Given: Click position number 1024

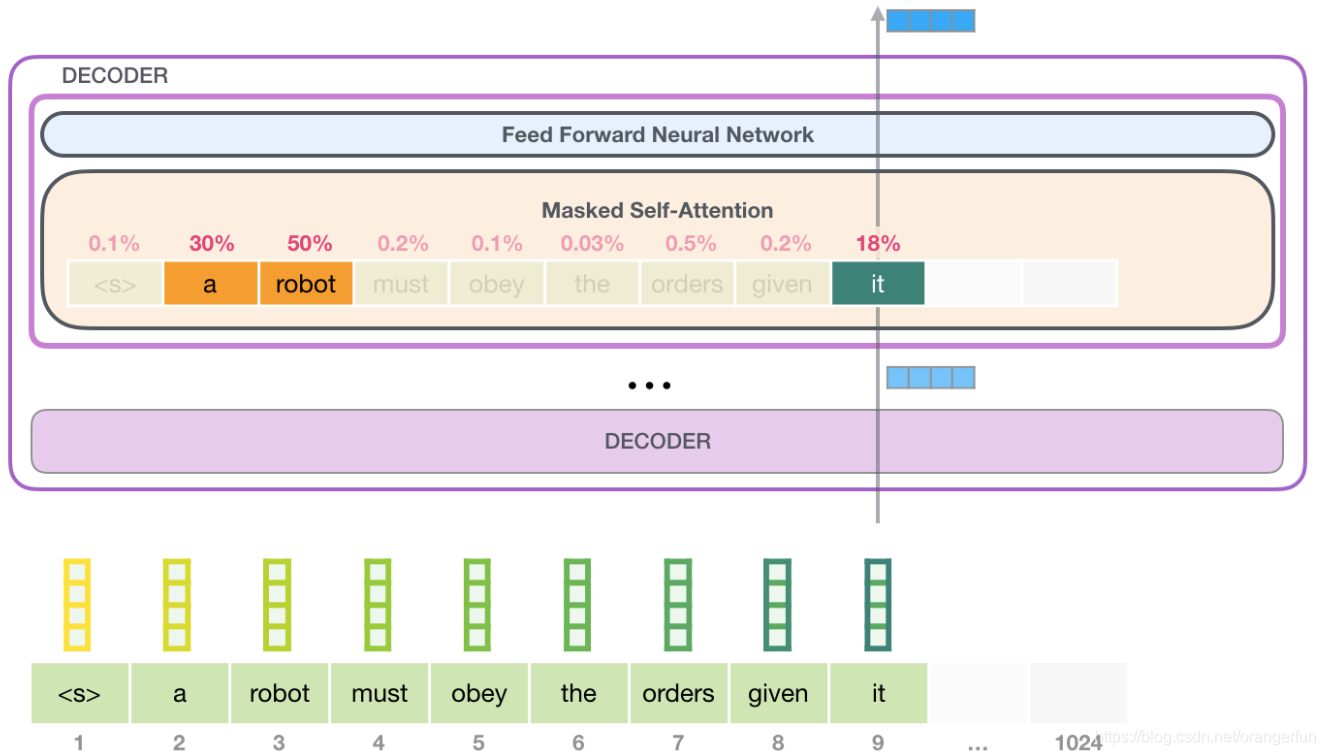Looking at the screenshot, I should [1078, 742].
